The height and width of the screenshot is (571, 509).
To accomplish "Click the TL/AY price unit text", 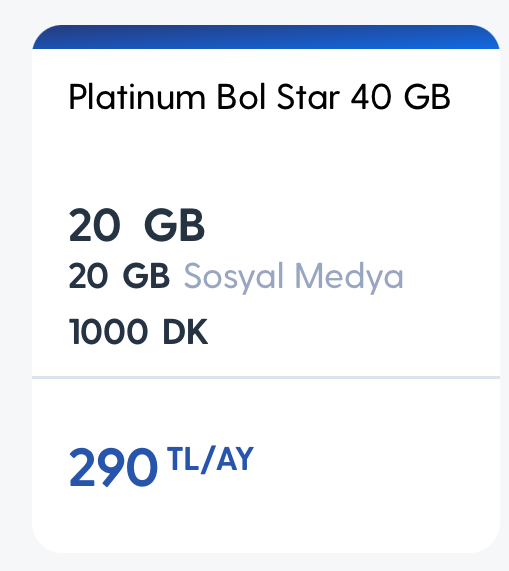I will [x=210, y=460].
